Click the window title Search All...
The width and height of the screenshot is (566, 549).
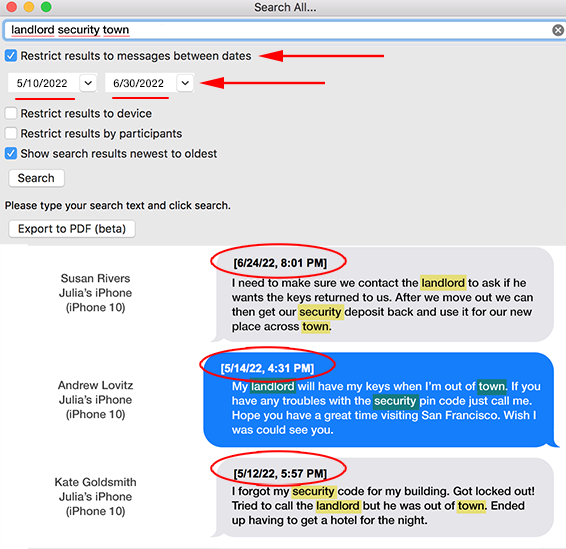point(285,7)
